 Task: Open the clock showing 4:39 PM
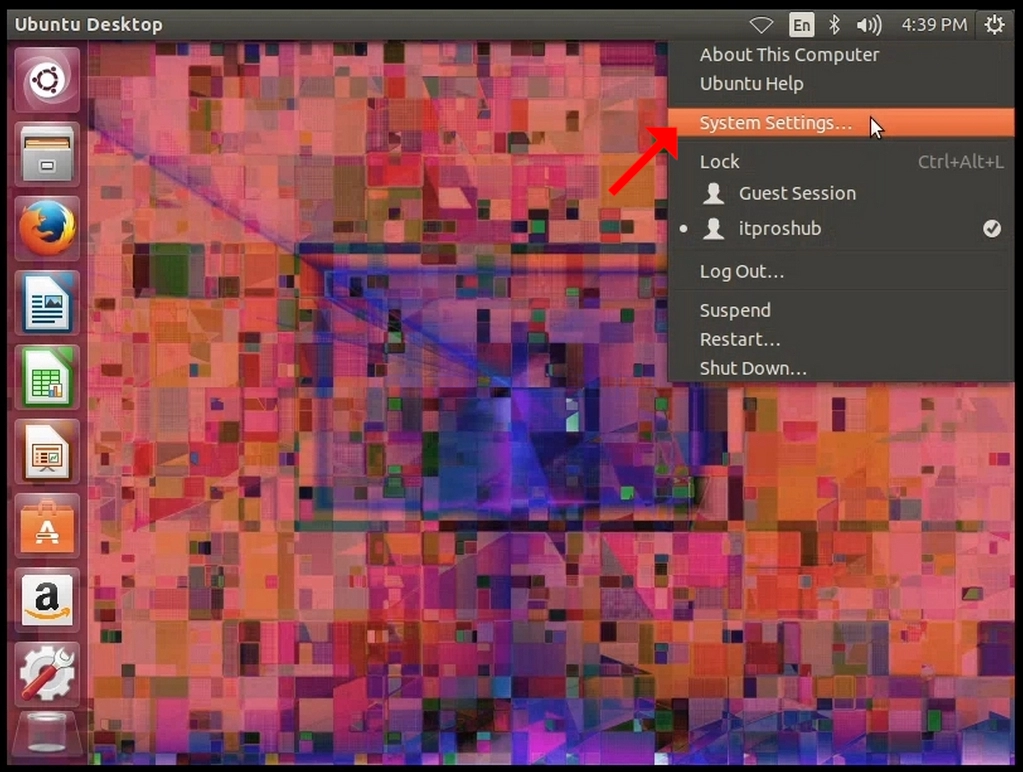coord(934,25)
